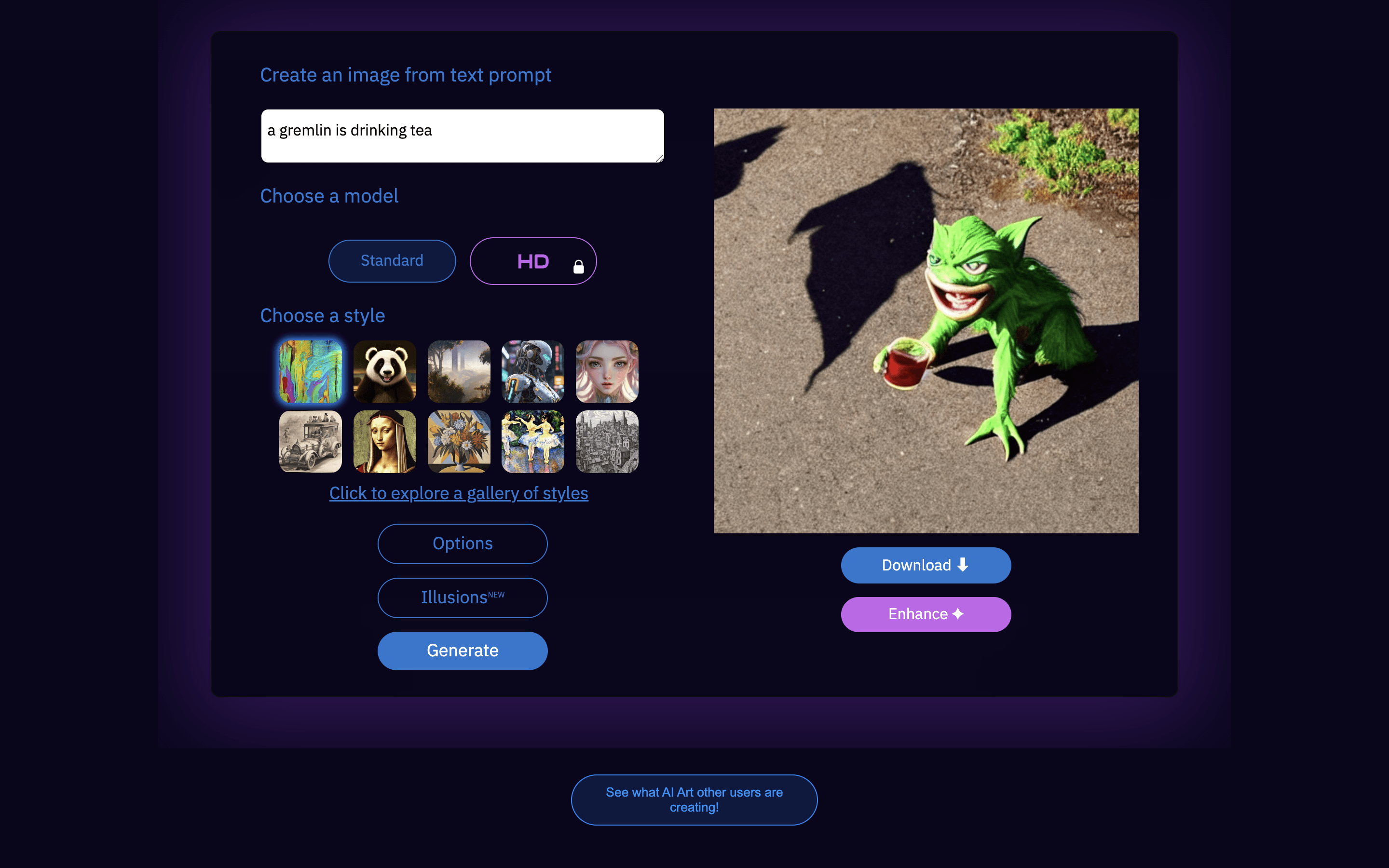Pick the Renaissance portrait woman style
The height and width of the screenshot is (868, 1389).
click(x=384, y=441)
